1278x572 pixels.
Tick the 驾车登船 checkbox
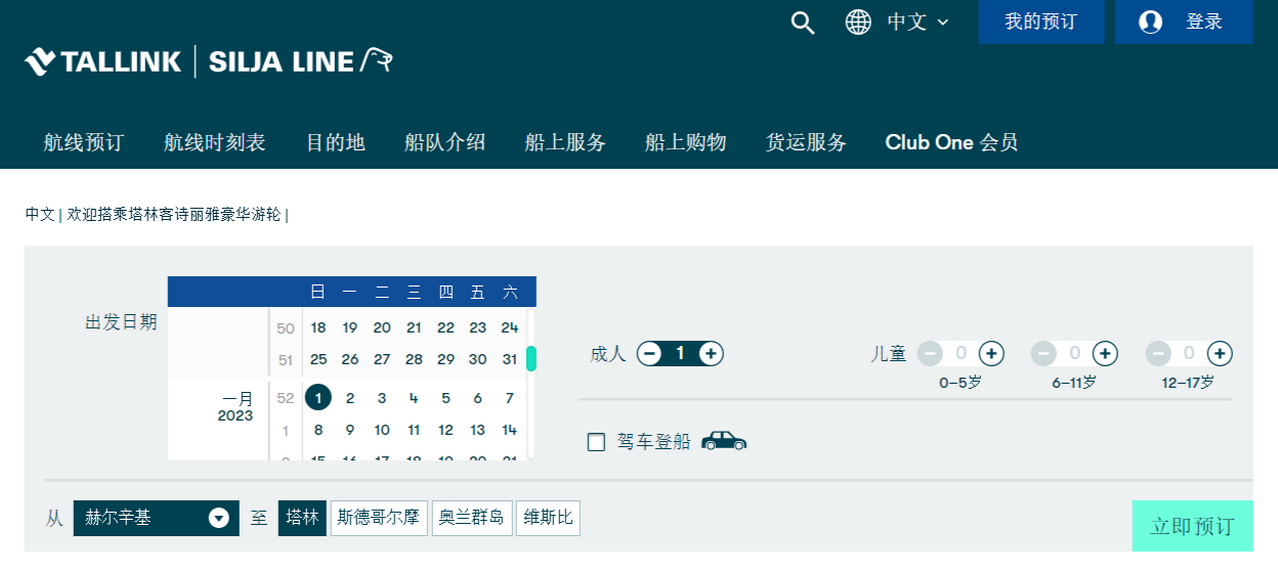point(597,442)
